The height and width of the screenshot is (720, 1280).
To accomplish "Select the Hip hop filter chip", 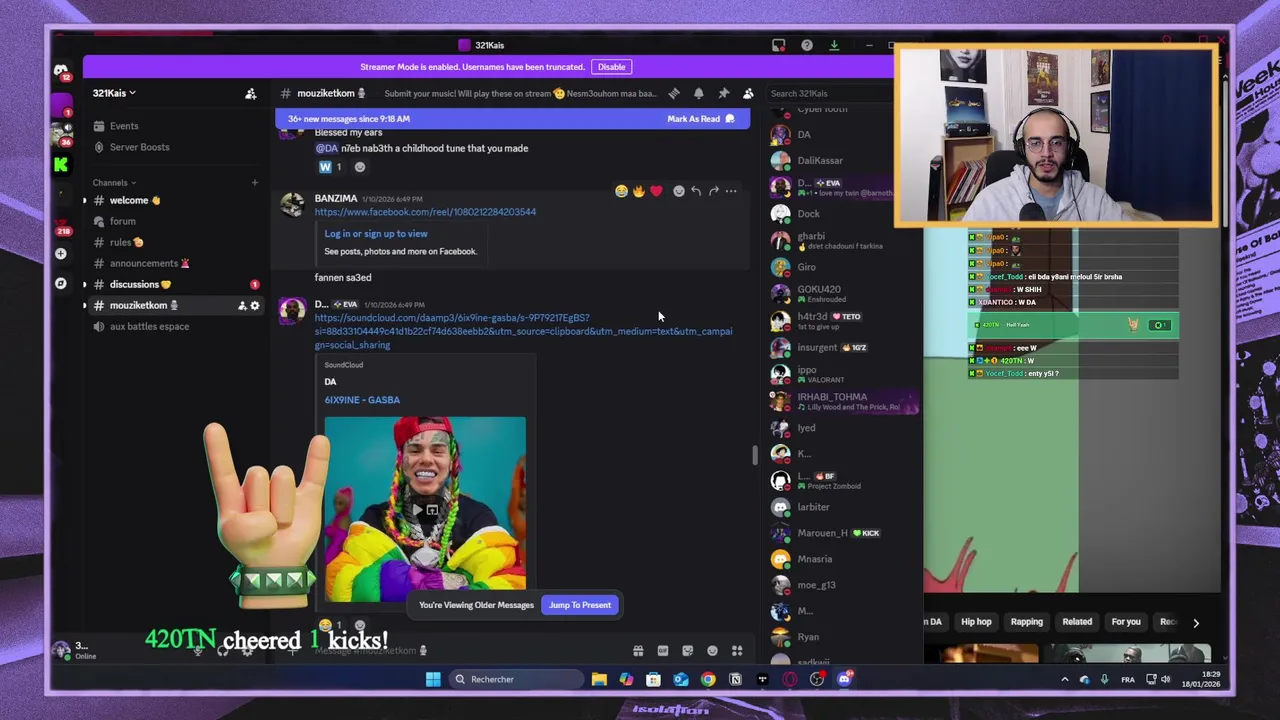I will (976, 622).
